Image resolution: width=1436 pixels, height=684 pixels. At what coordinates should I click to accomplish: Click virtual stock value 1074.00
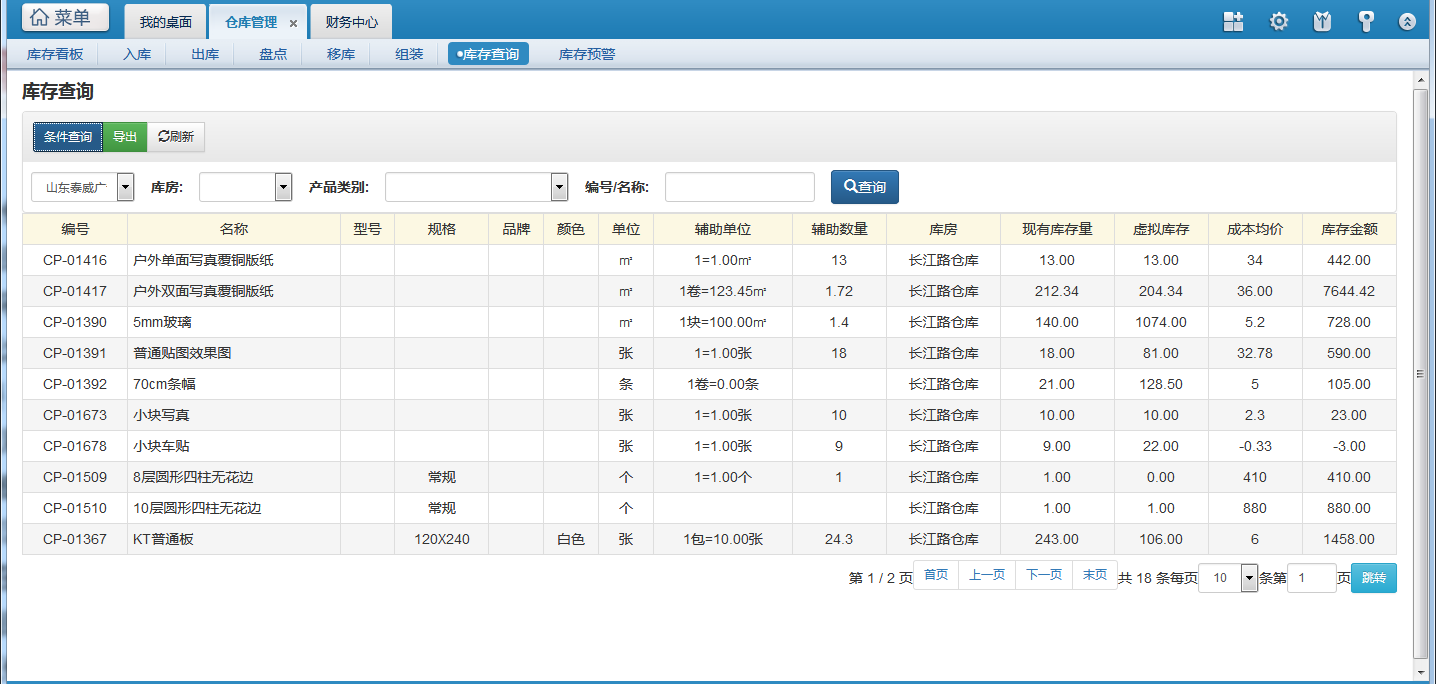[1161, 322]
